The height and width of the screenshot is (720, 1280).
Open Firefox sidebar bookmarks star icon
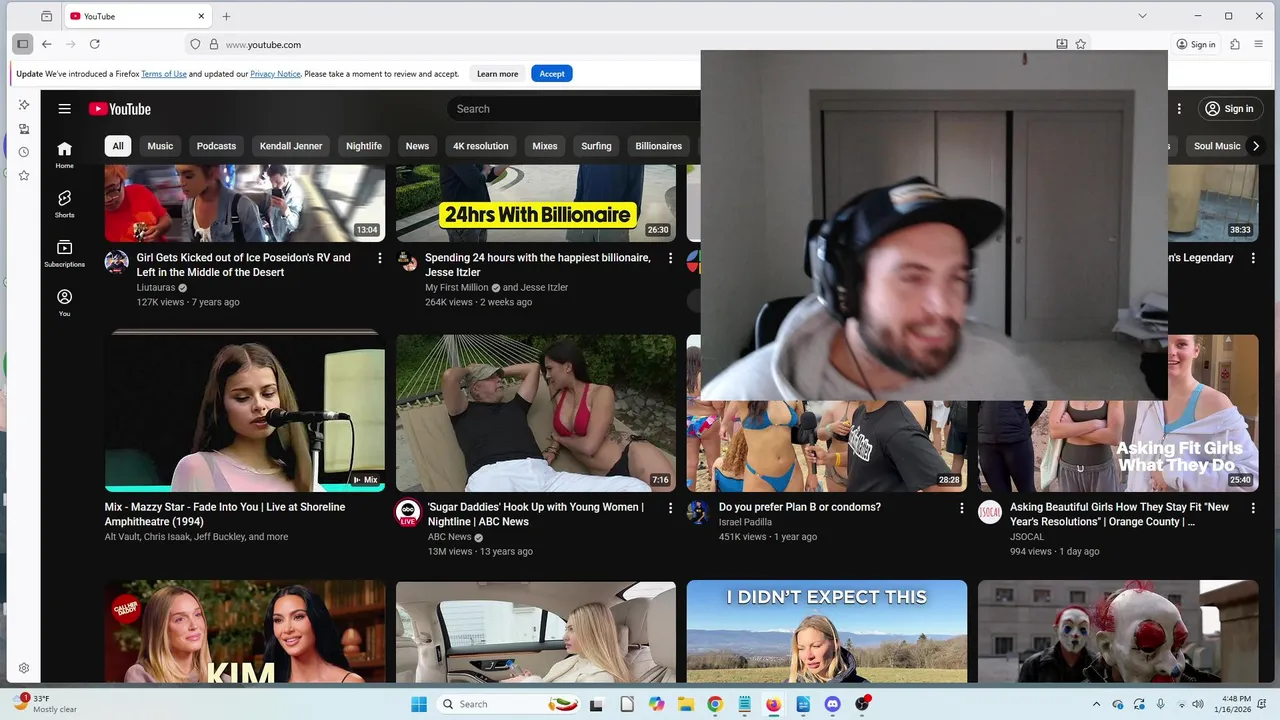pos(24,175)
